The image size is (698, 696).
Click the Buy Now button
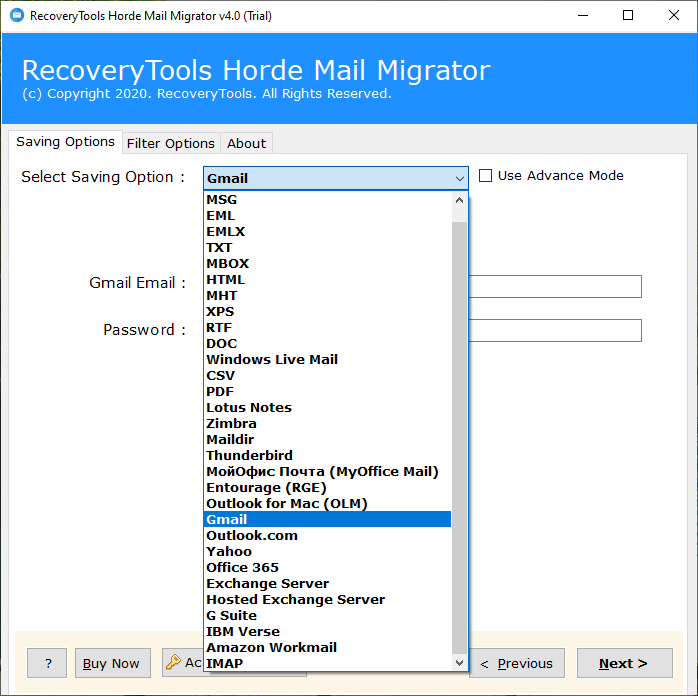pos(113,664)
